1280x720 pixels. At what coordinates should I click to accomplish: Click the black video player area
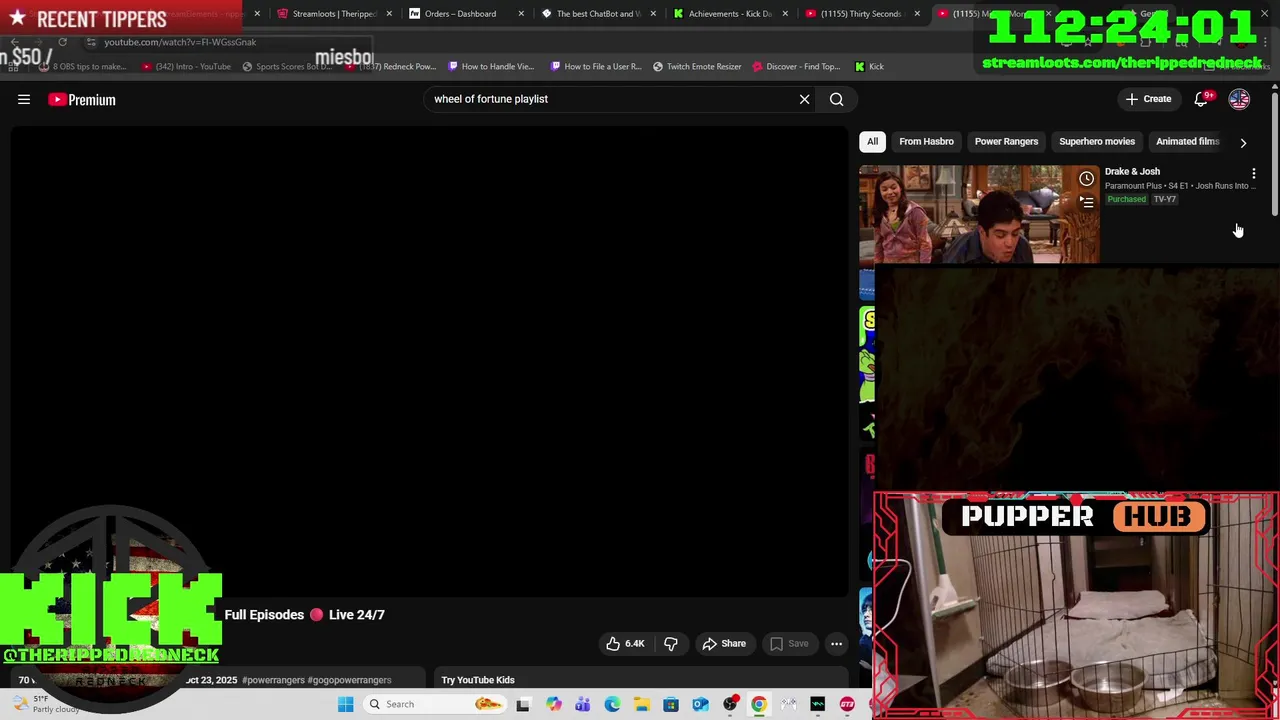point(429,360)
